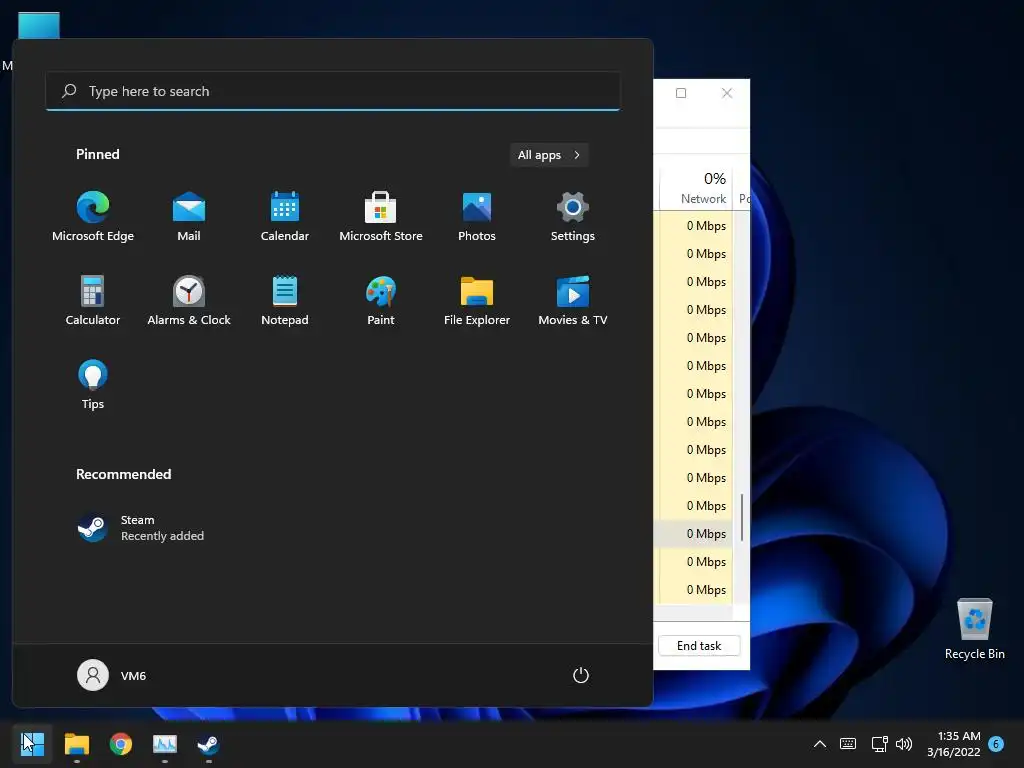Click the power button in Start menu
This screenshot has height=768, width=1024.
pyautogui.click(x=581, y=675)
